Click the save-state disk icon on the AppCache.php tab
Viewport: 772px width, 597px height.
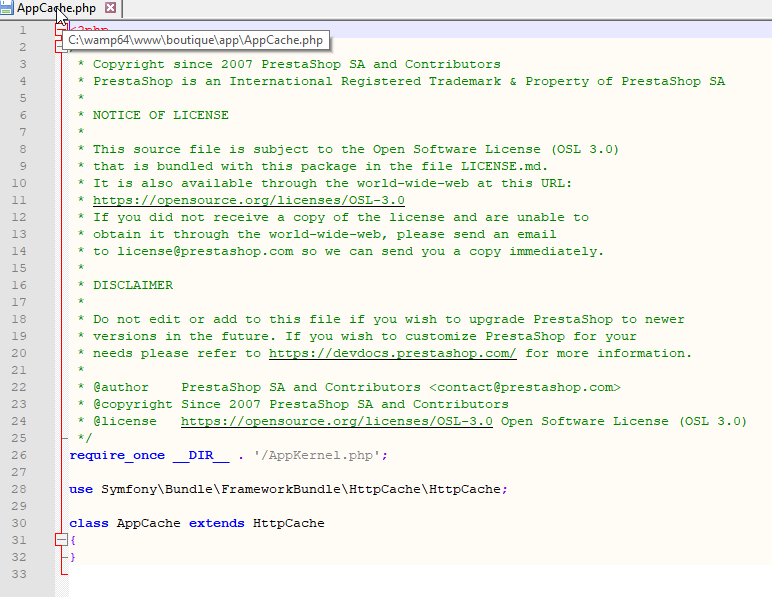coord(6,8)
